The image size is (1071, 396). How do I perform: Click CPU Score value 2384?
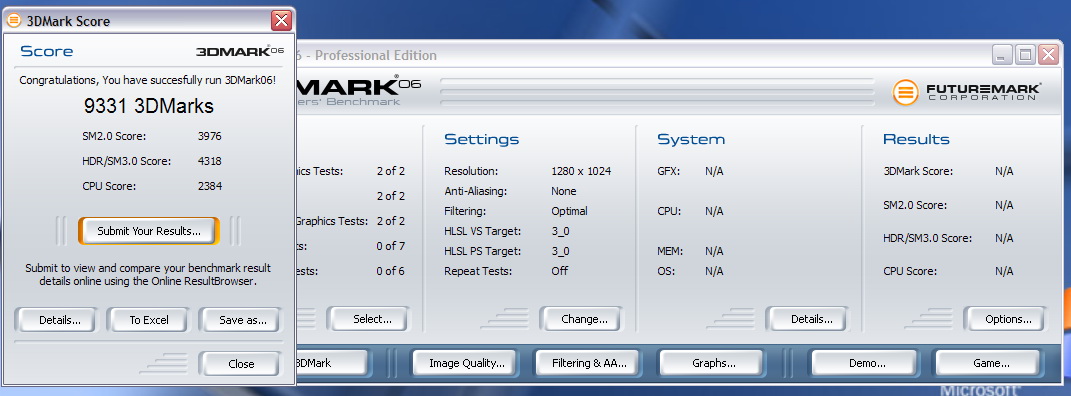coord(210,186)
